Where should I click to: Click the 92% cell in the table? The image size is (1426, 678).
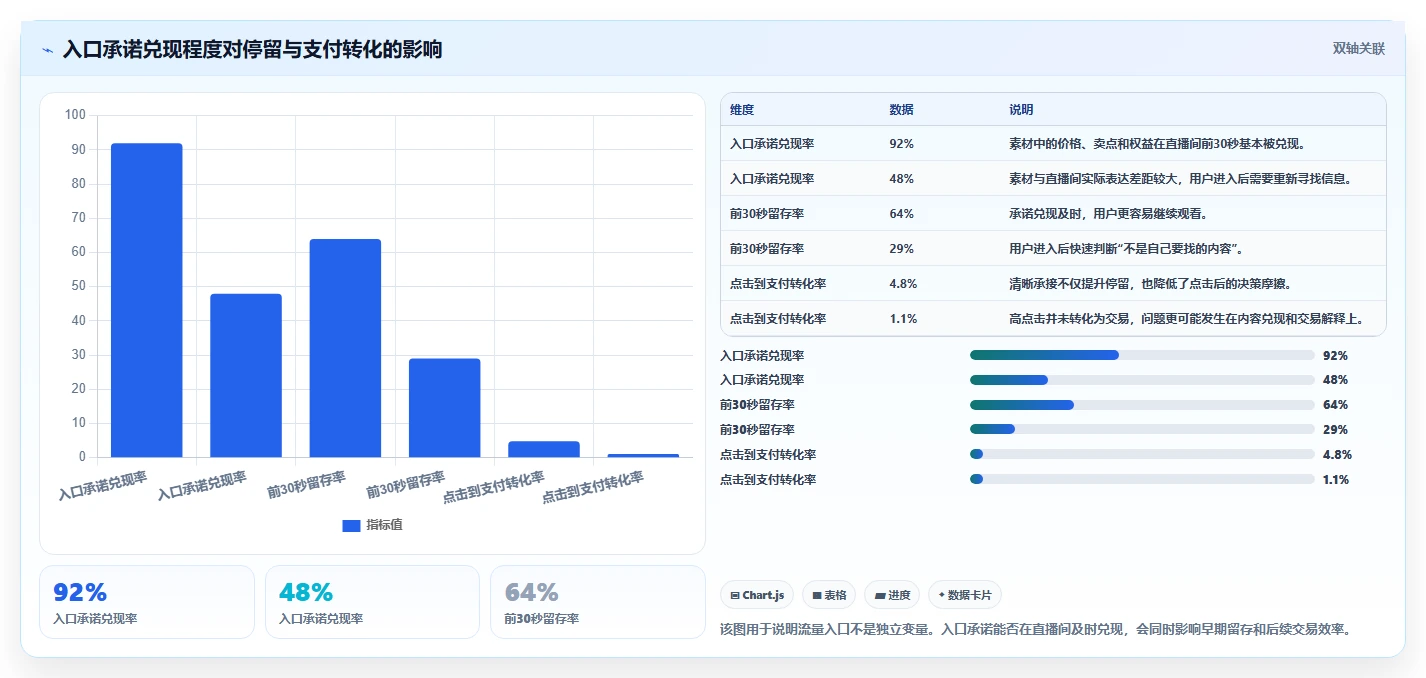pos(901,144)
